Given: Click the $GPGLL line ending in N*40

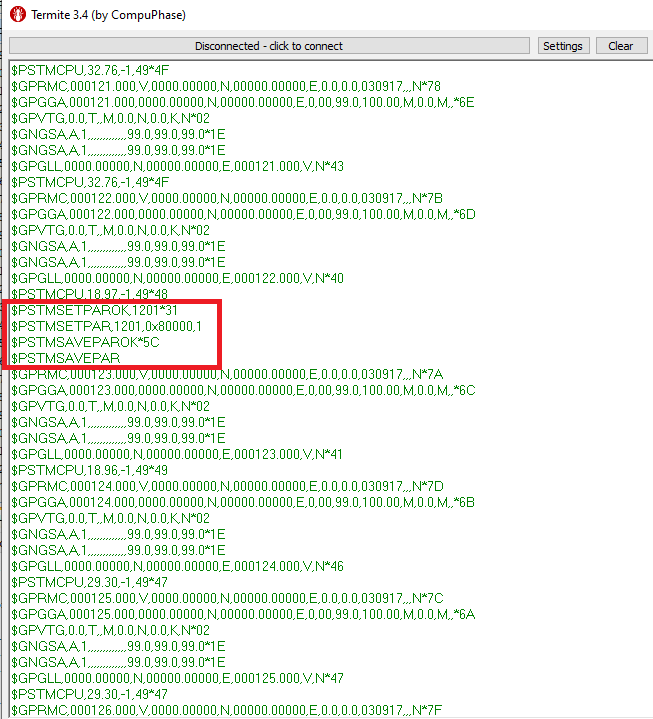Looking at the screenshot, I should [177, 278].
